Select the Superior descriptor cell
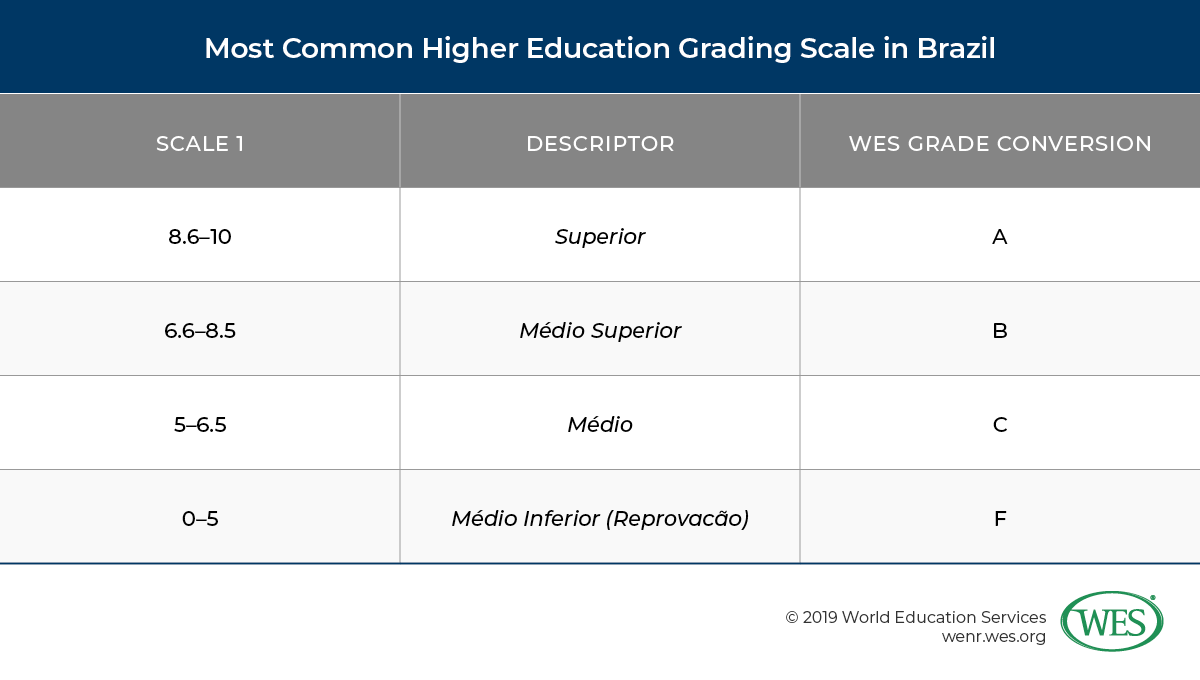 (x=600, y=237)
